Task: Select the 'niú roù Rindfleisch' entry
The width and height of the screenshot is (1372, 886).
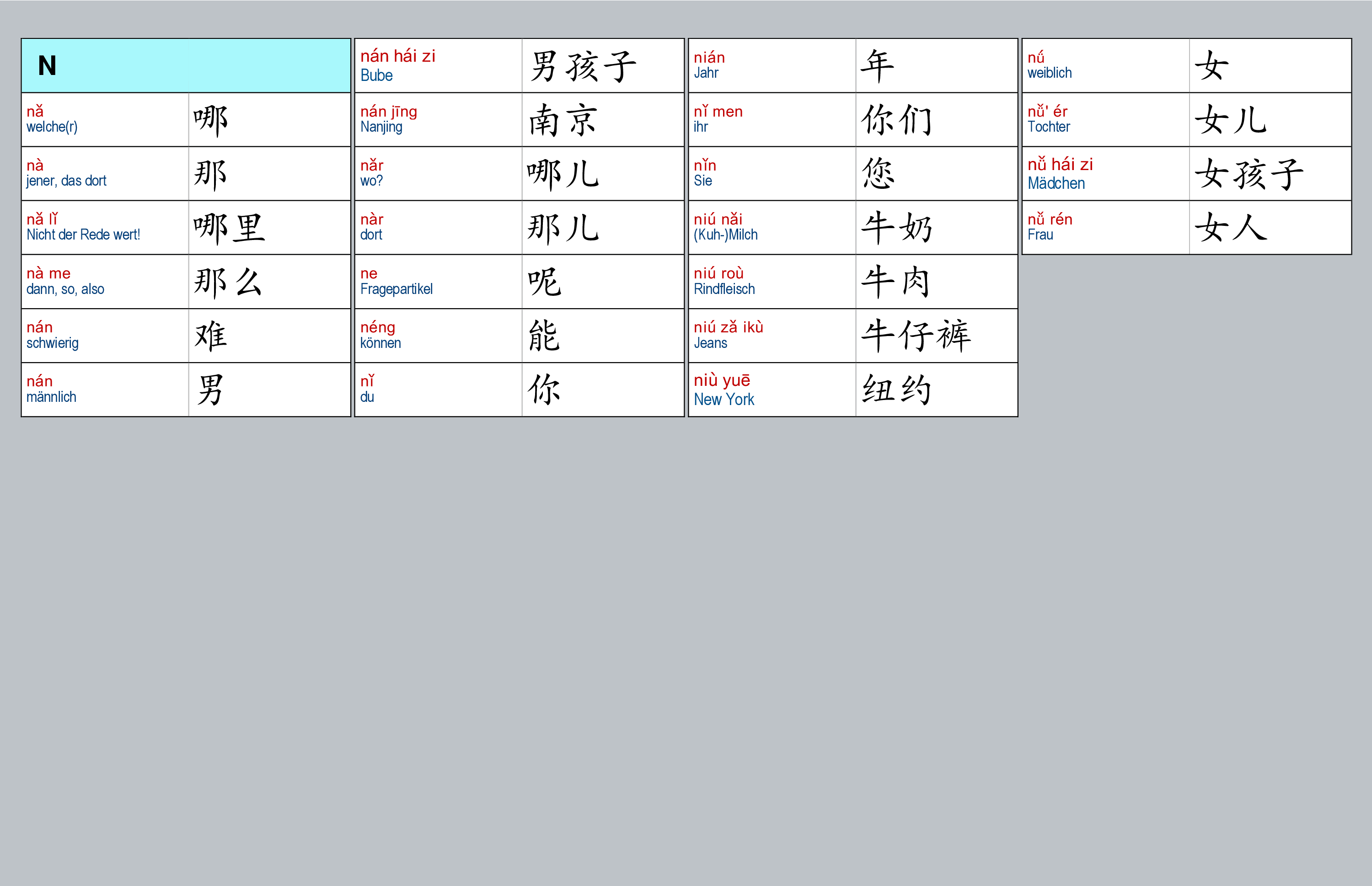Action: coord(771,281)
